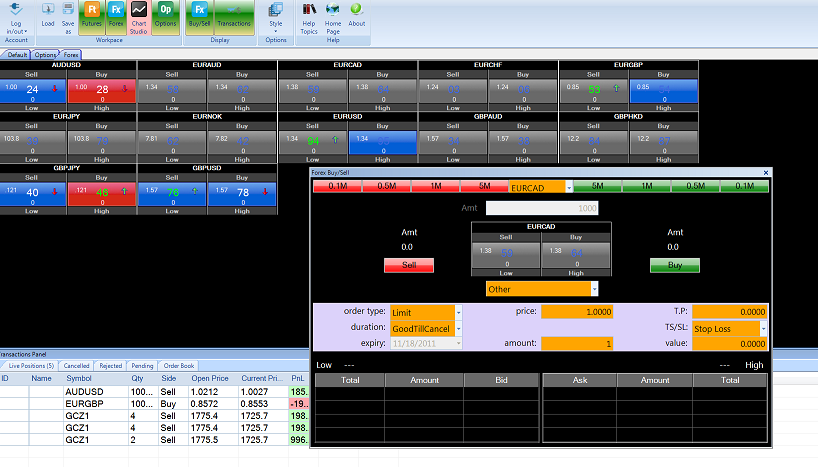Click the price input field
Screen dimensions: 818x467
click(577, 312)
